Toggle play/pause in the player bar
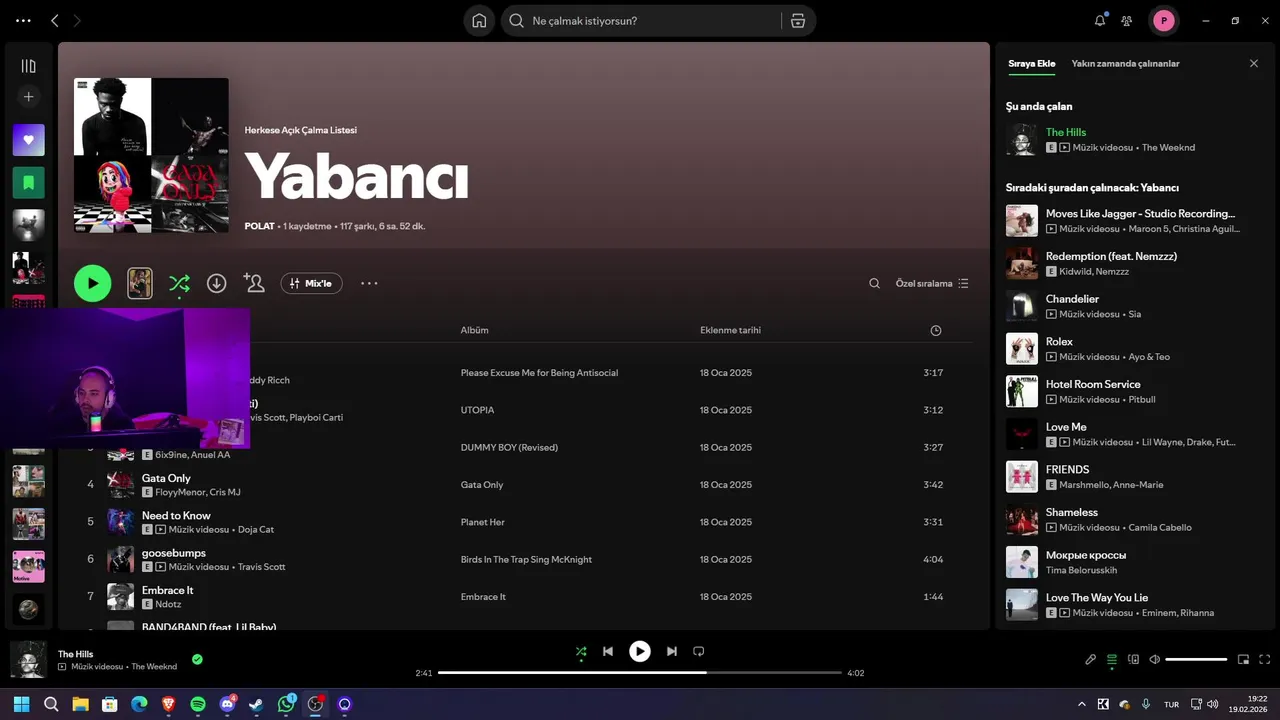Screen dimensions: 1280x720 [x=640, y=651]
